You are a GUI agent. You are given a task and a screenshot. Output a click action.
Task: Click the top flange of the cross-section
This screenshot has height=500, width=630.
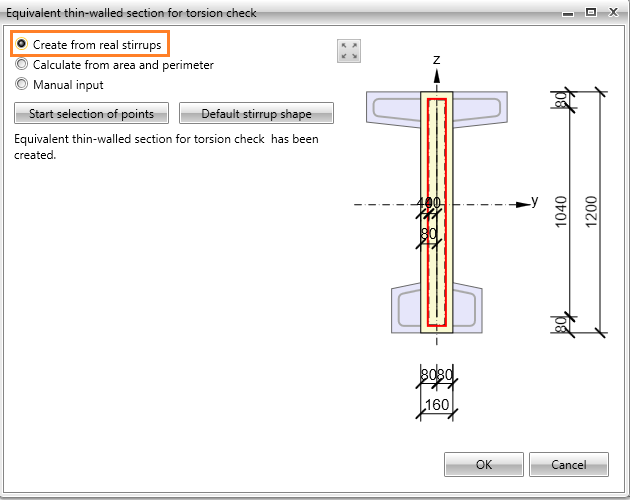click(x=437, y=109)
